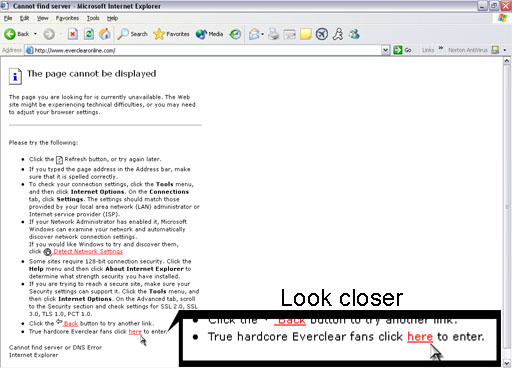Open the Mail envelope dropdown
Image resolution: width=512 pixels, height=368 pixels.
tap(256, 34)
